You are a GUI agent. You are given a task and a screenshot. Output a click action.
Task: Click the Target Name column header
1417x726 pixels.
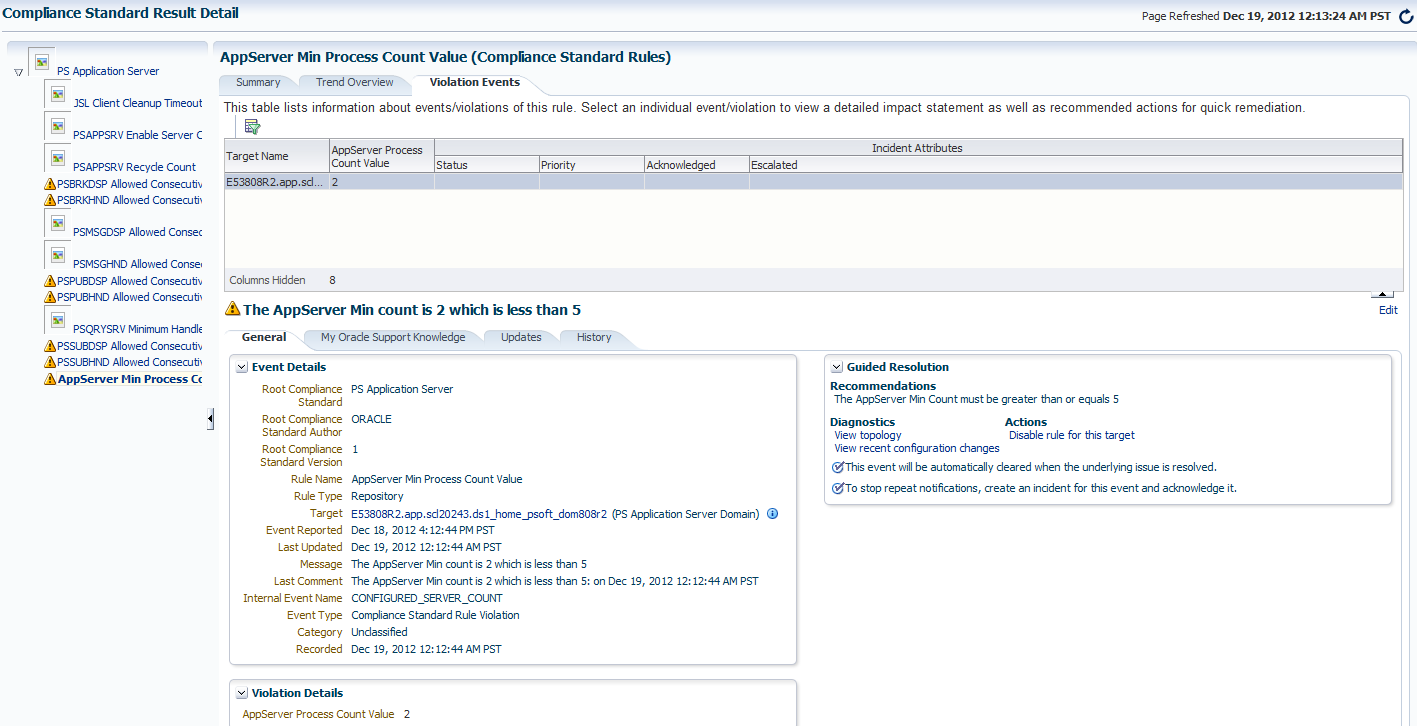[x=277, y=156]
